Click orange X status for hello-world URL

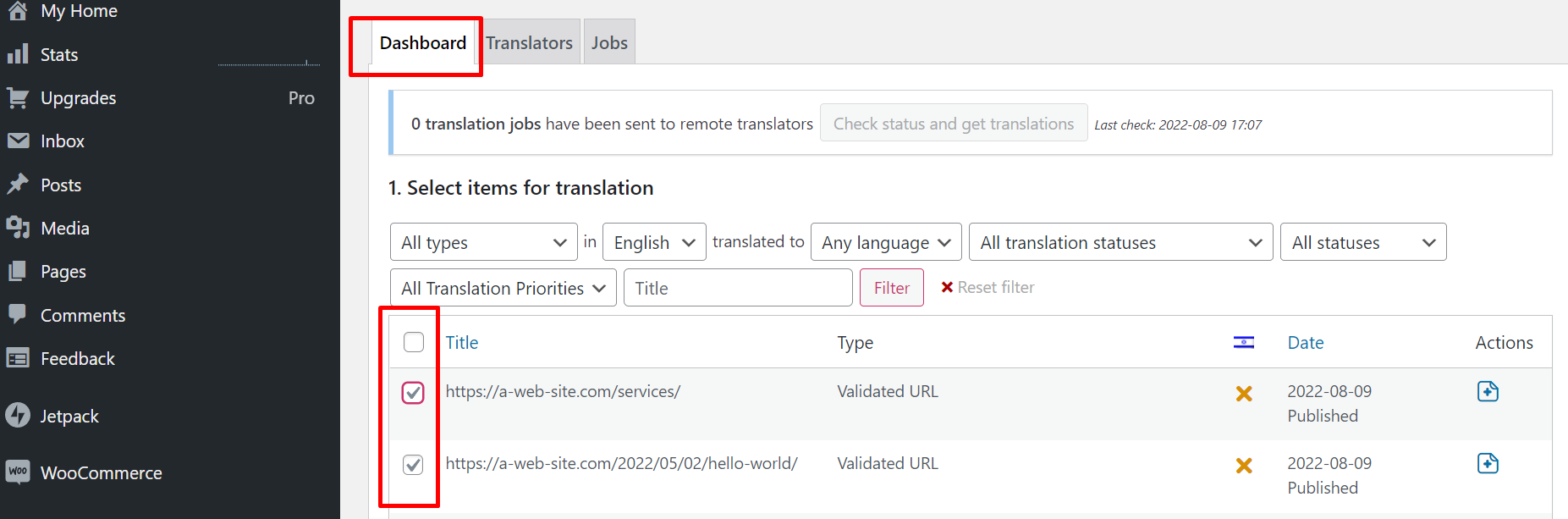[x=1244, y=465]
